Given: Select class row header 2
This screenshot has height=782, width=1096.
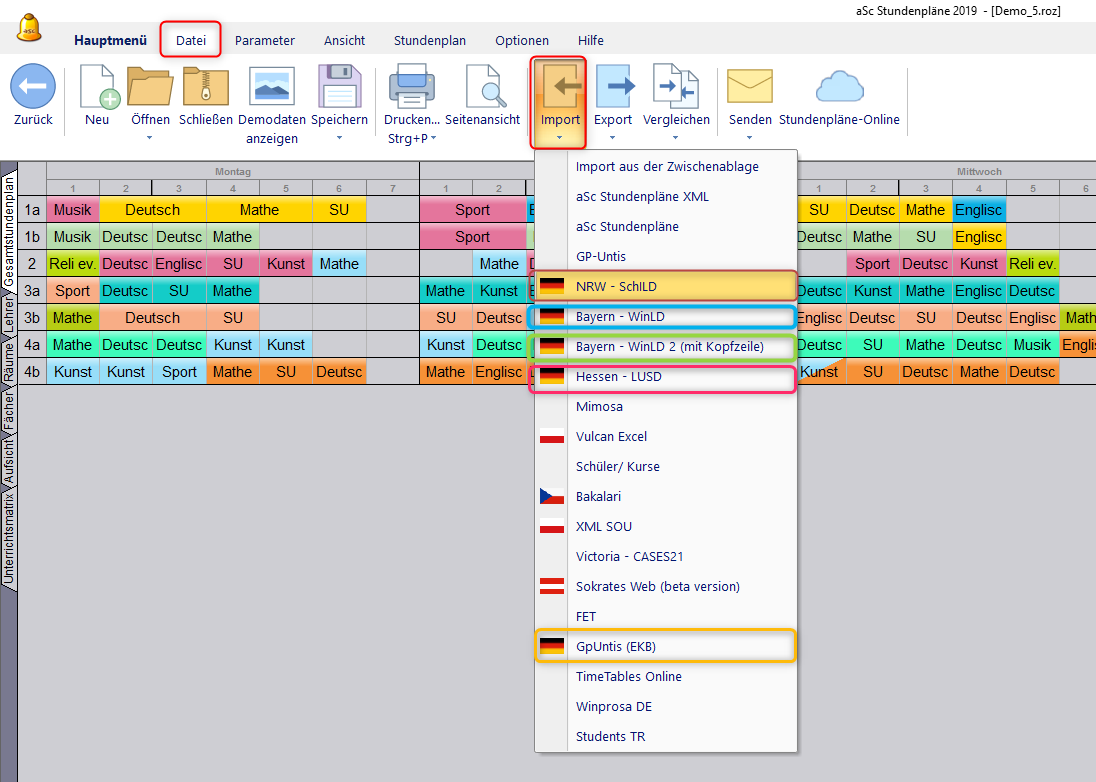Looking at the screenshot, I should (32, 263).
